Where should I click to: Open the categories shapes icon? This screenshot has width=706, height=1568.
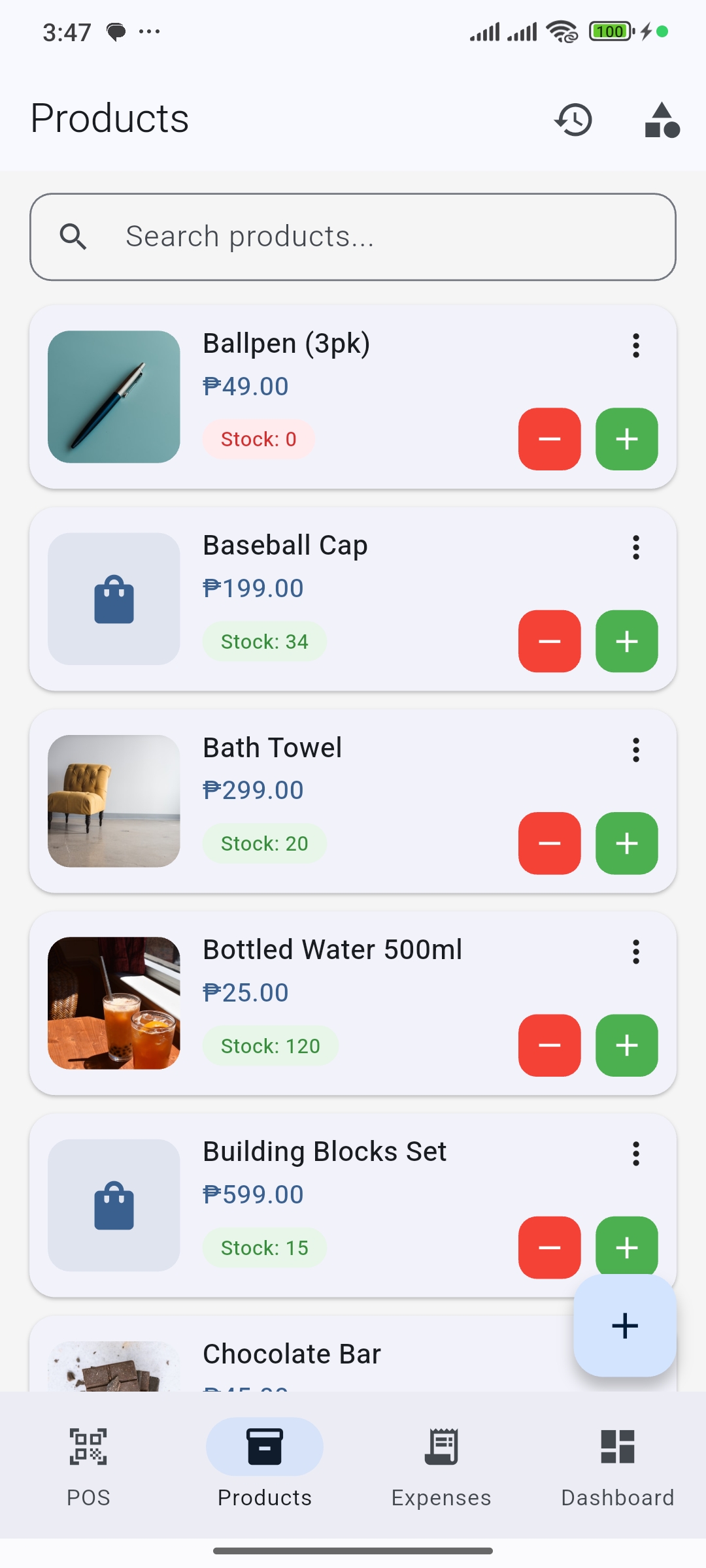pos(662,120)
